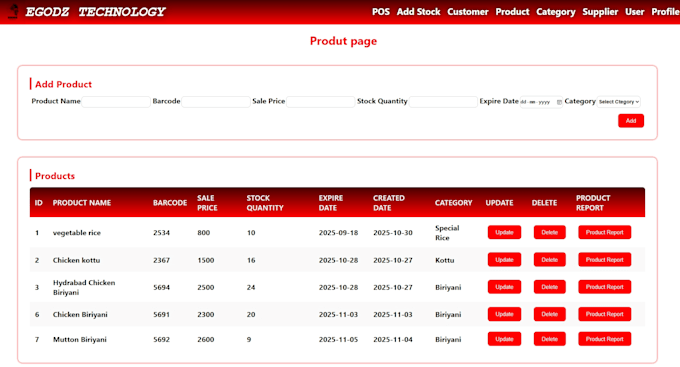Image resolution: width=680 pixels, height=367 pixels.
Task: Click the 'Special Rice' category cell
Action: (x=447, y=233)
